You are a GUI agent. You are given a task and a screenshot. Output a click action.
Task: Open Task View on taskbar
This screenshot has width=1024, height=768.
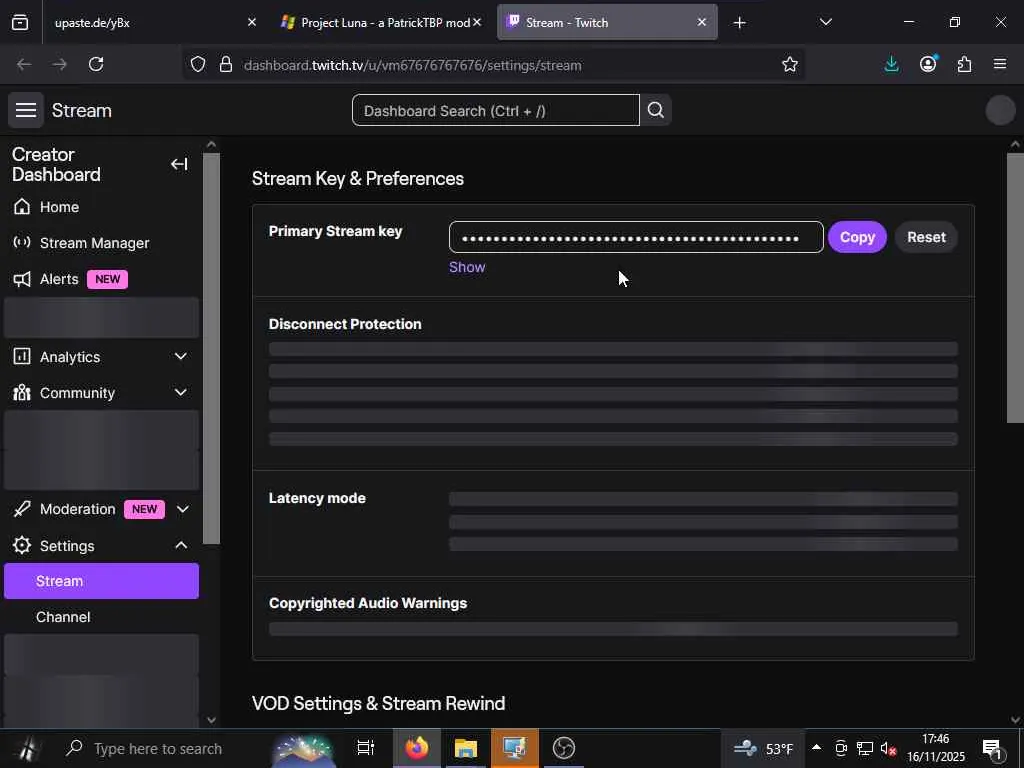coord(365,748)
